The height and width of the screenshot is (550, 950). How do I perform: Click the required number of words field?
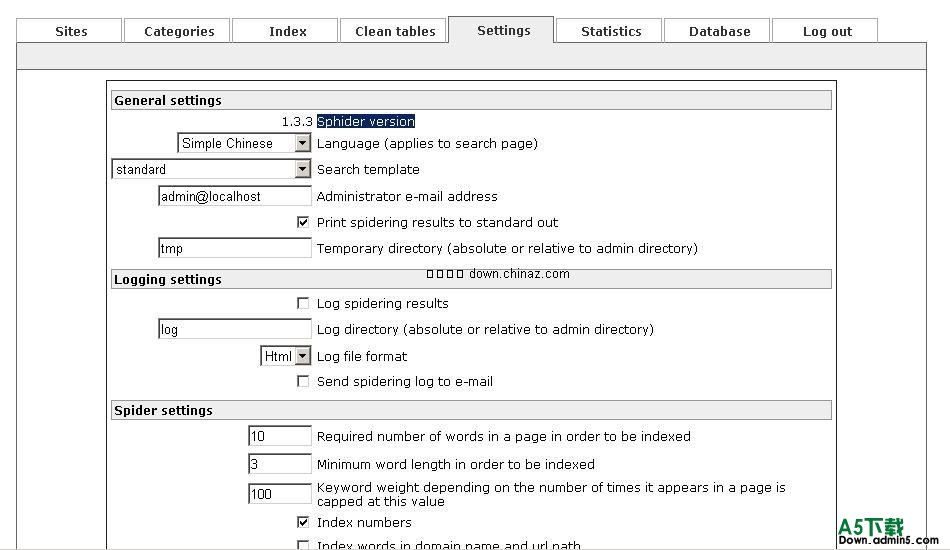(280, 436)
